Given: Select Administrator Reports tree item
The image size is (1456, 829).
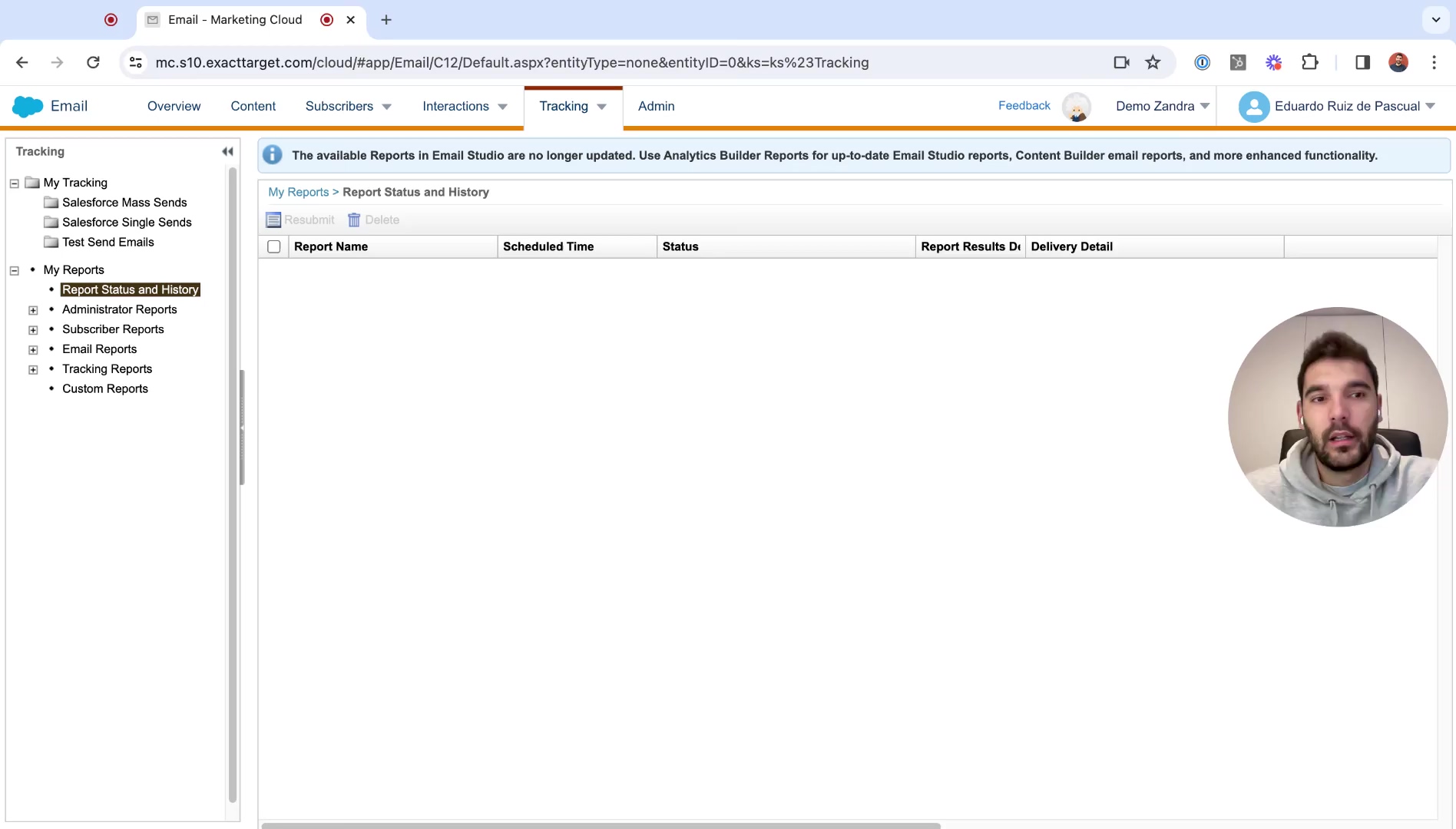Looking at the screenshot, I should point(120,310).
